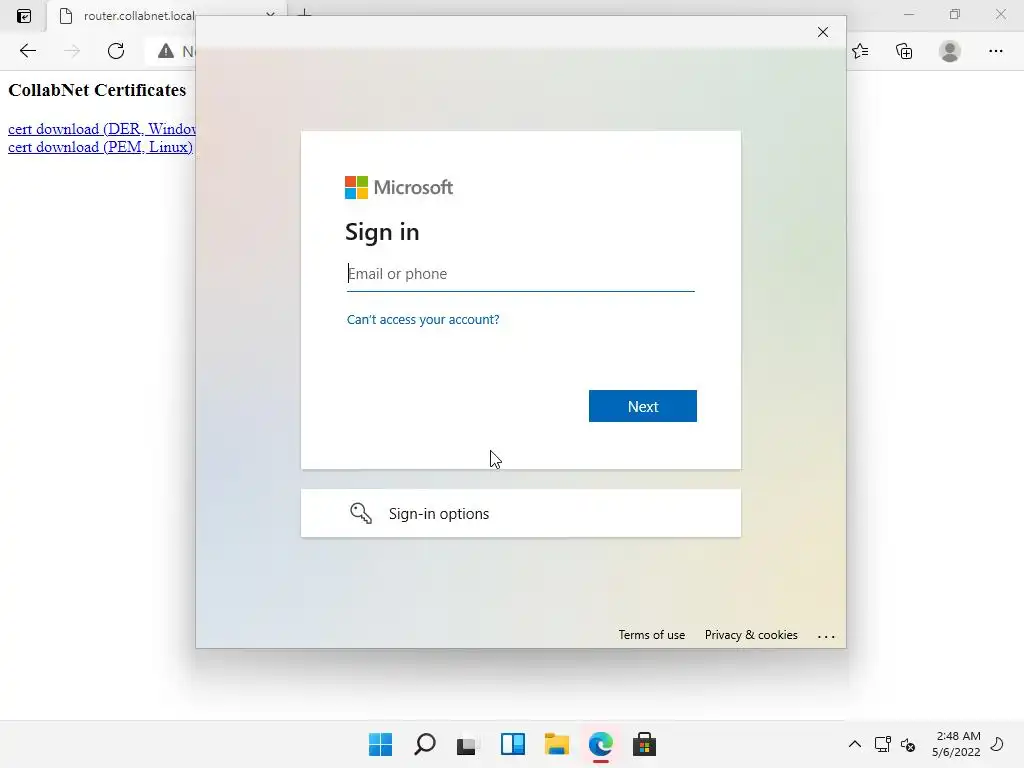This screenshot has width=1024, height=768.
Task: Click the key icon in Sign-in options
Action: pos(361,513)
